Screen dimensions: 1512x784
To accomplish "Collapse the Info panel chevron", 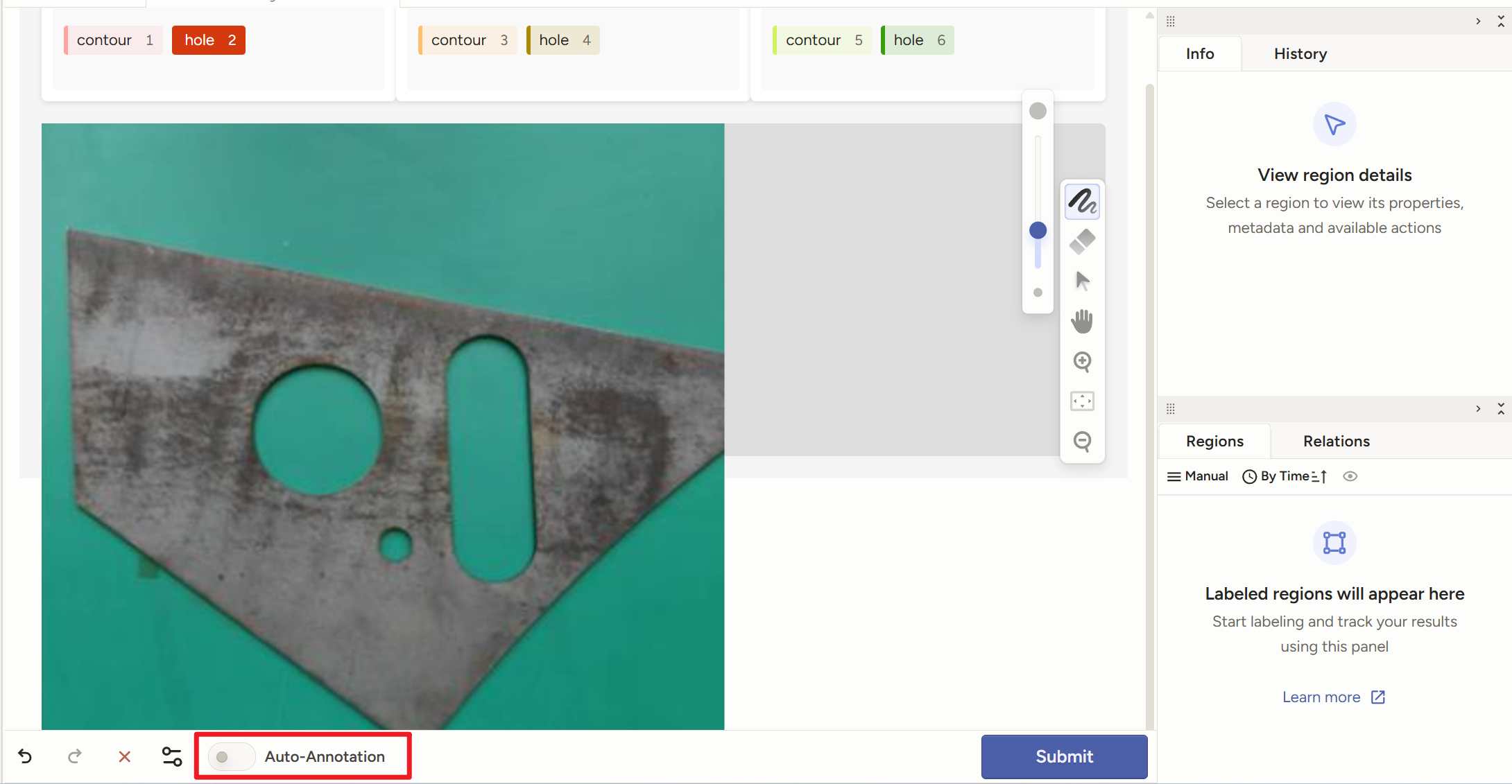I will [1478, 21].
